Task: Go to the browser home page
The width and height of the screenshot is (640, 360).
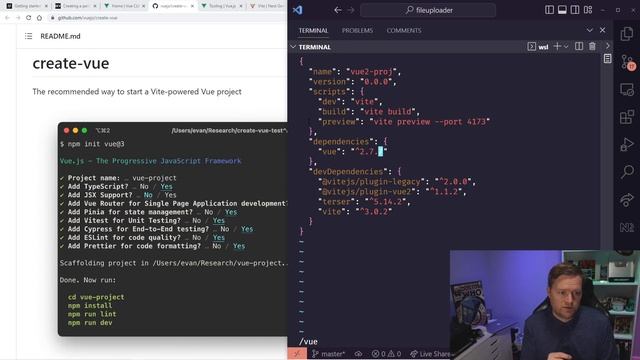Action: [39, 18]
